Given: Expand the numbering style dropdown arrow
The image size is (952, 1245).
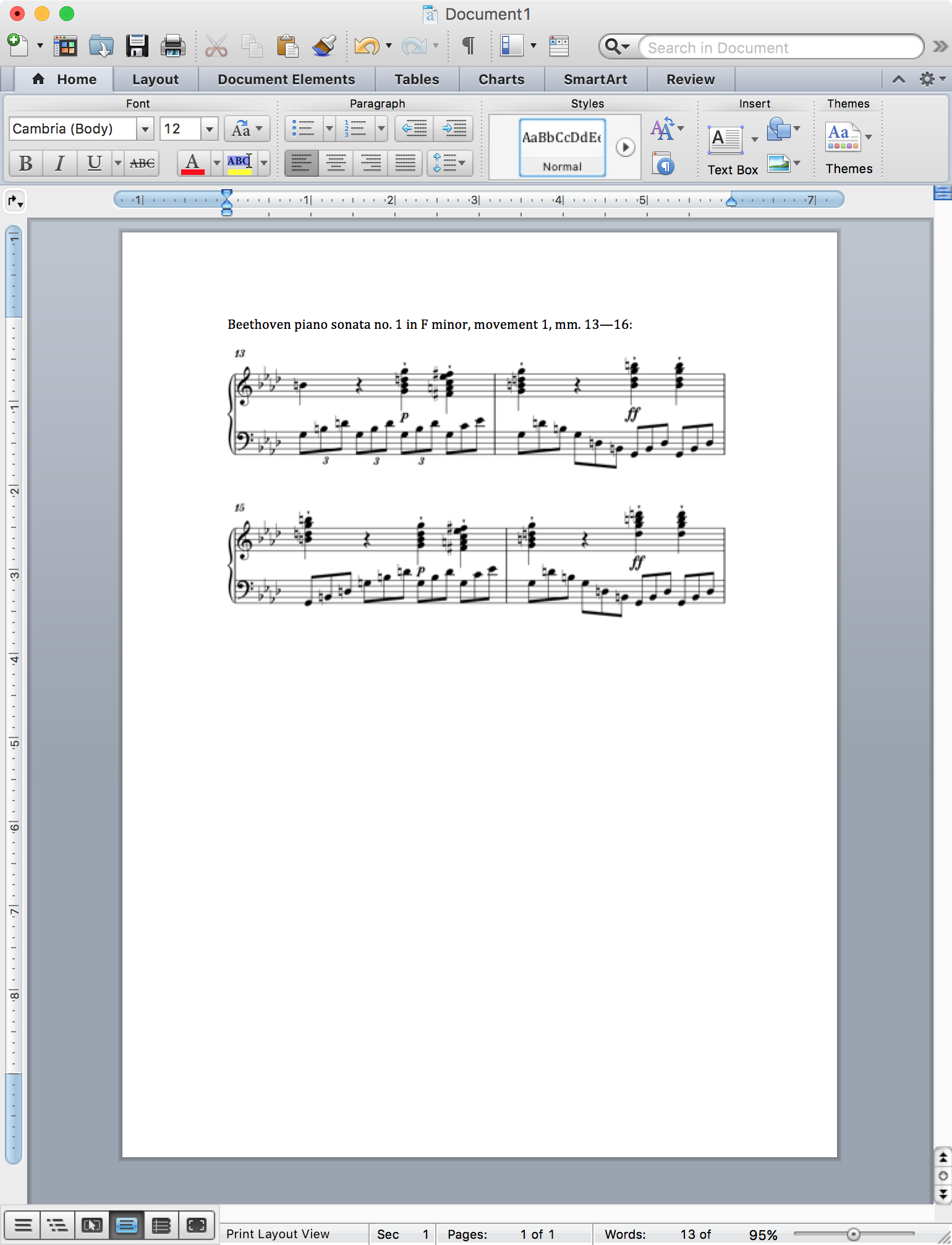Looking at the screenshot, I should coord(381,129).
